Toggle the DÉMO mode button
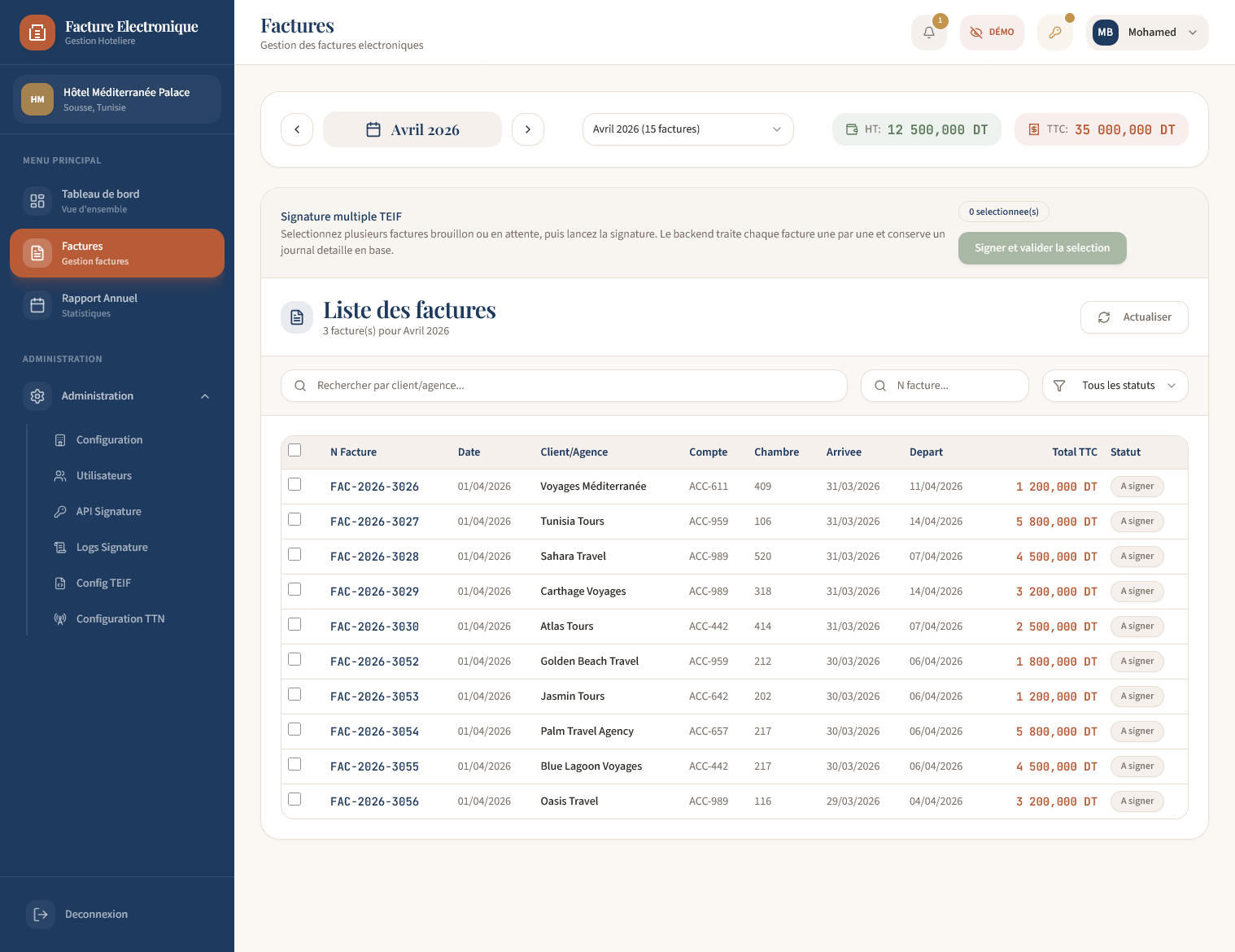Image resolution: width=1235 pixels, height=952 pixels. 992,33
